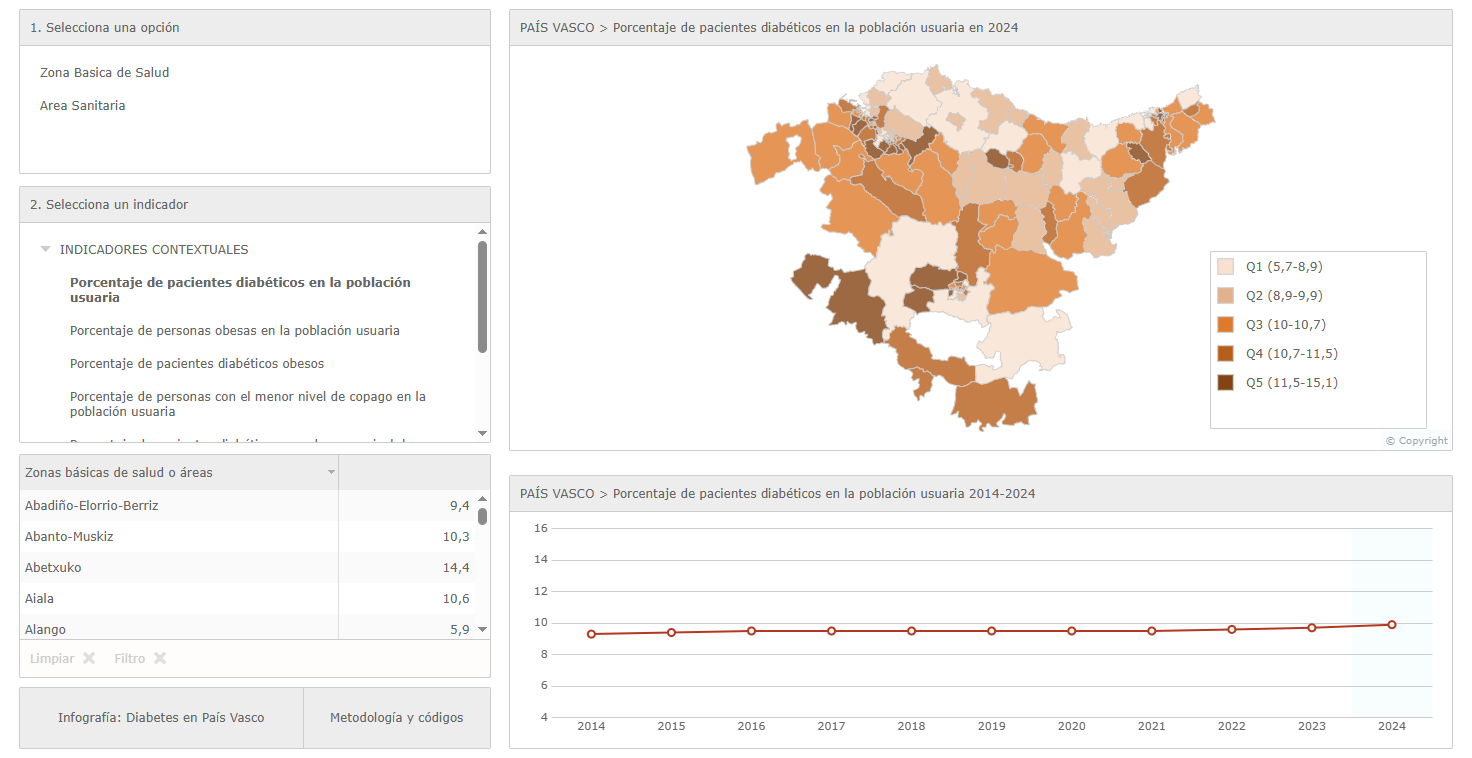Click the indicator list scroll-down arrow
Viewport: 1472px width, 758px height.
(x=482, y=433)
